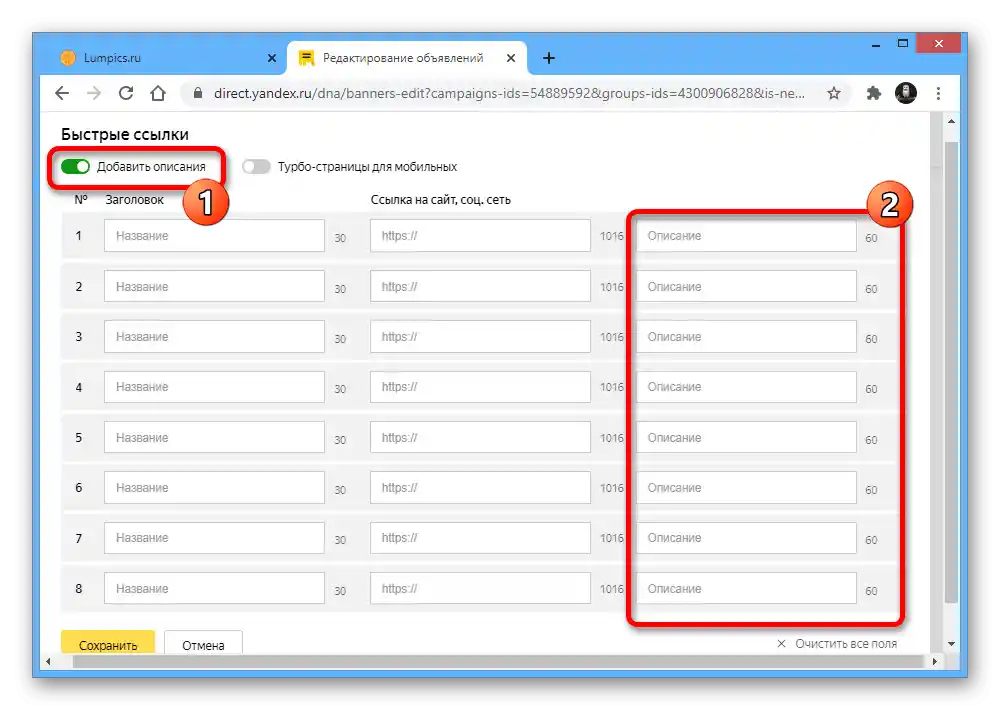This screenshot has width=1000, height=710.
Task: Click the Быстрые ссылки heading
Action: (125, 135)
